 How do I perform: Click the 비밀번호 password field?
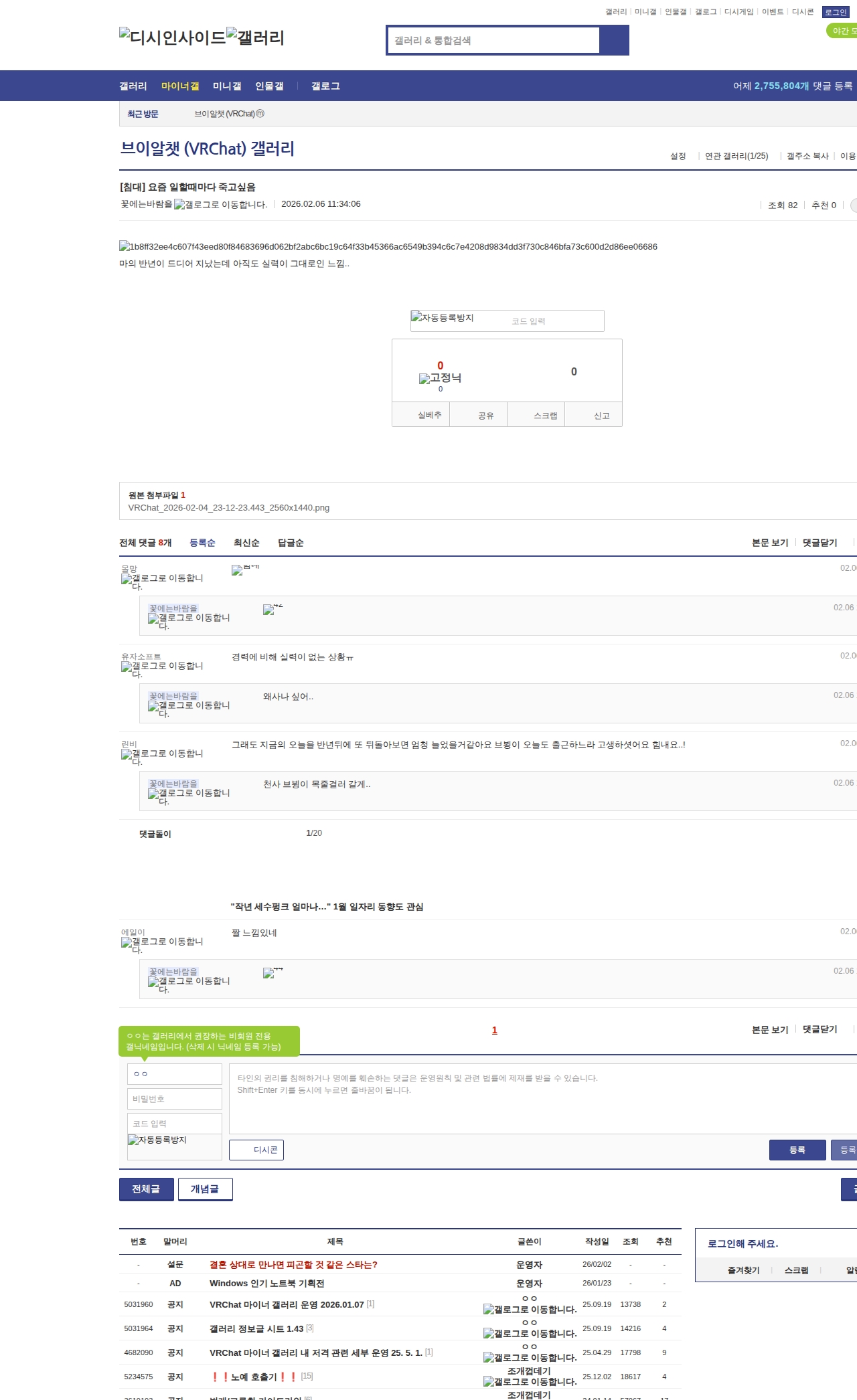pyautogui.click(x=175, y=1098)
